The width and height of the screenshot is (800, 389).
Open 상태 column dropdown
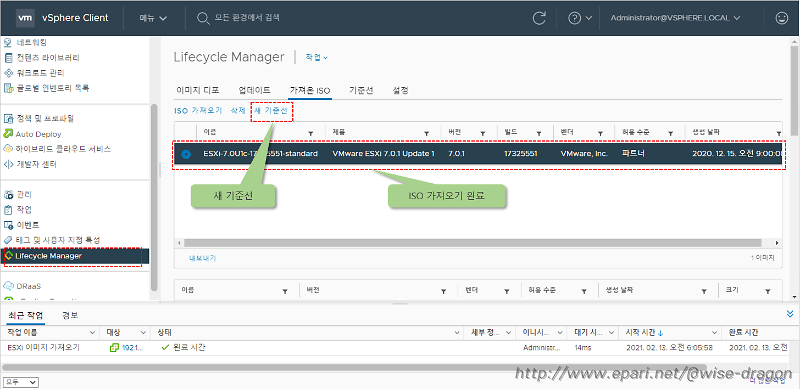(x=457, y=333)
